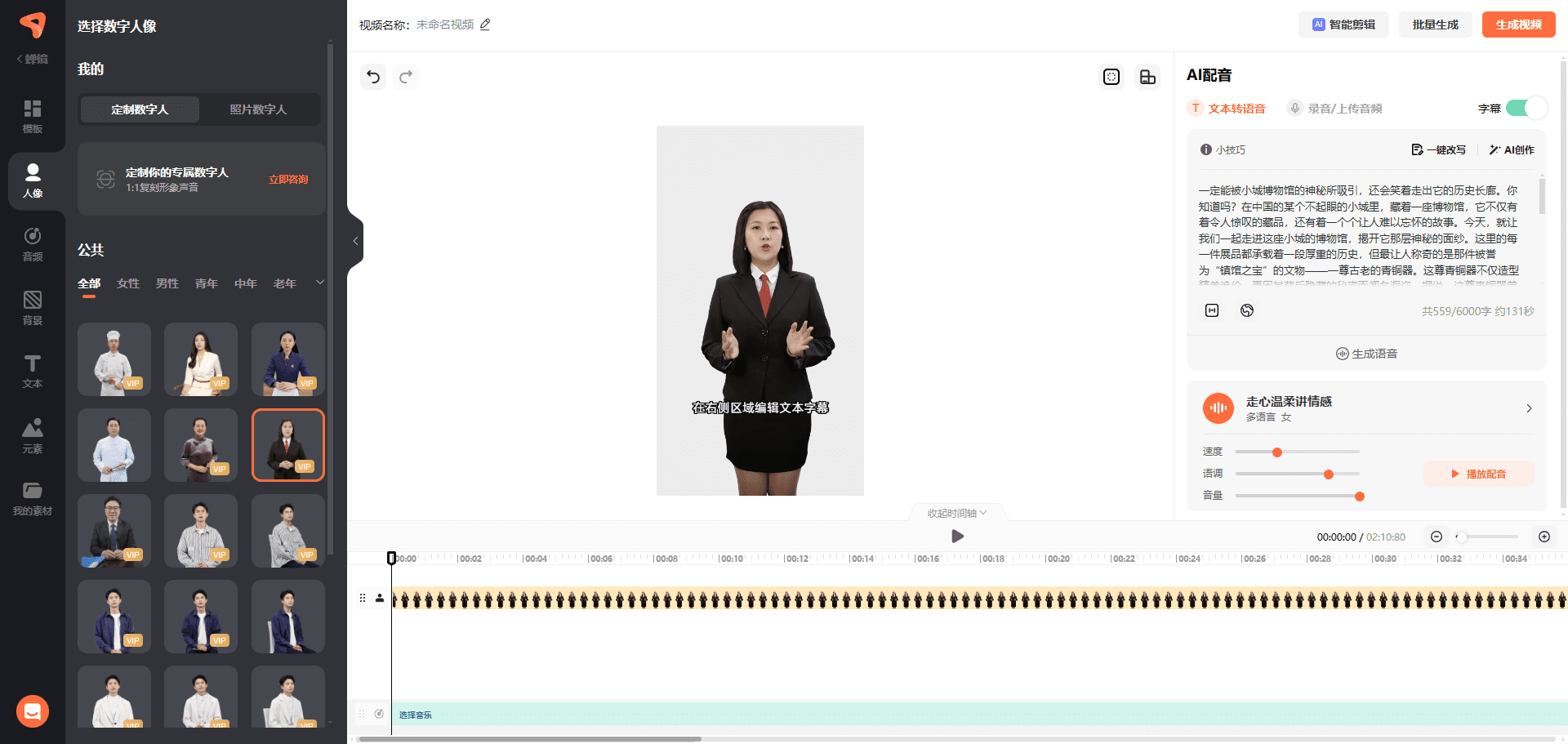Click the pause-insert icon below script text
This screenshot has height=744, width=1568.
(1212, 310)
